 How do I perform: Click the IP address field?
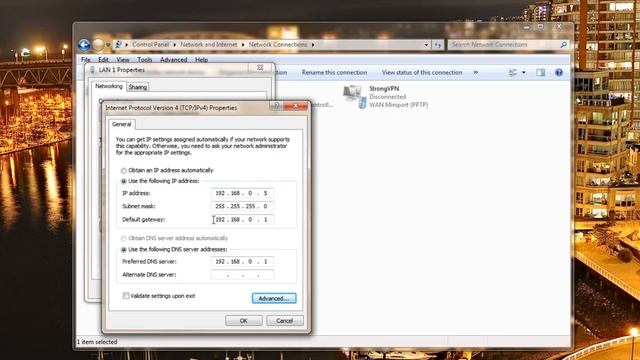[242, 193]
